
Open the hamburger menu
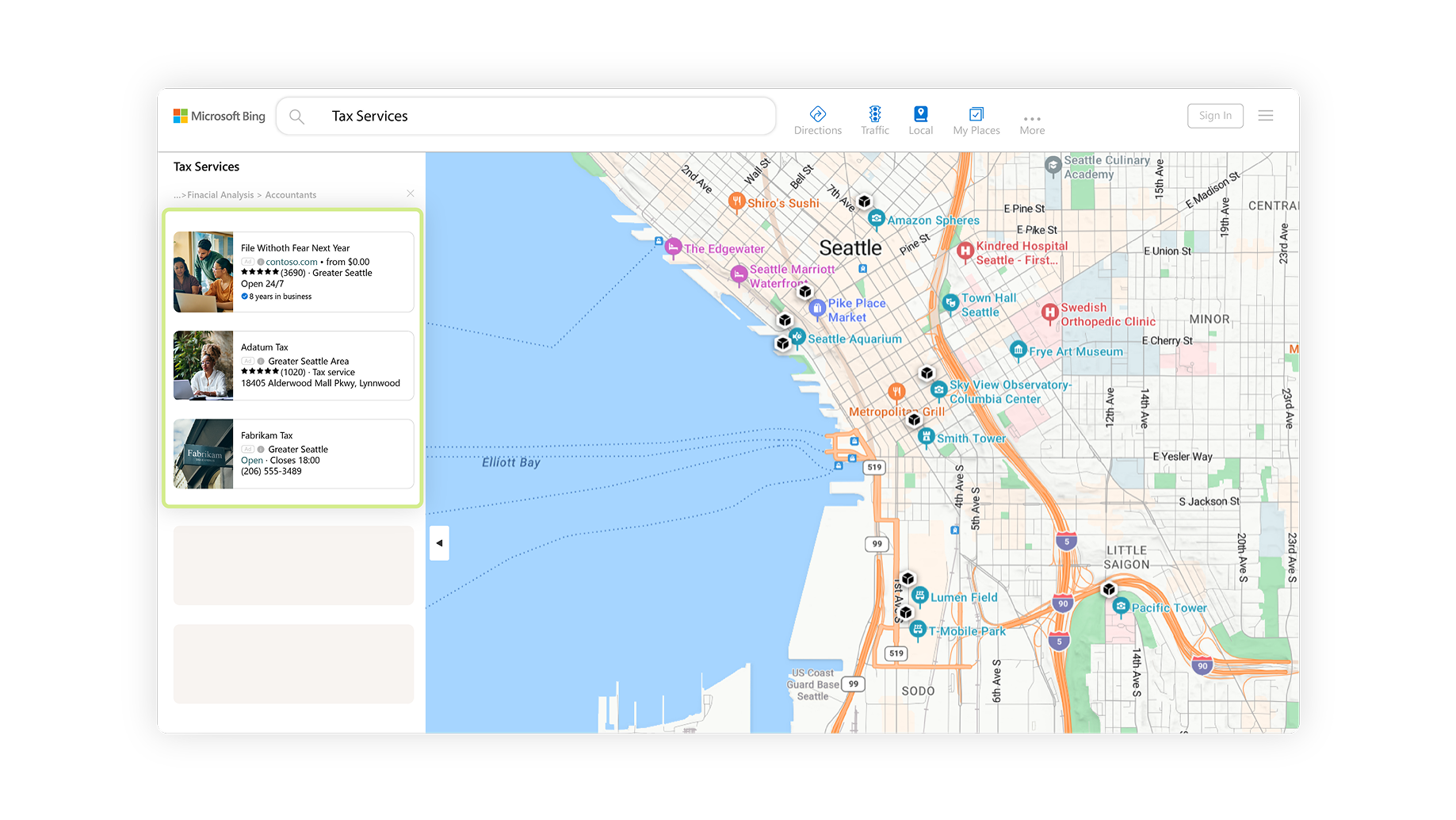point(1265,116)
